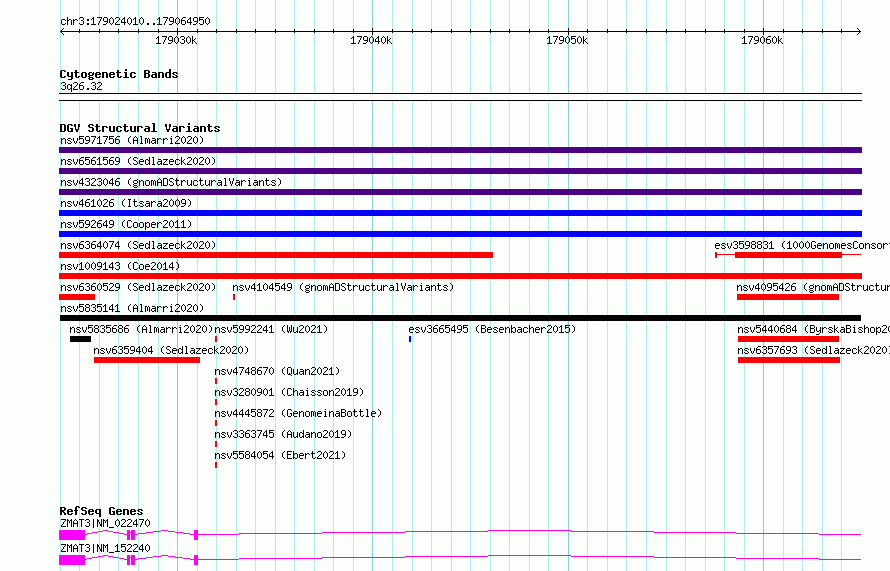
Task: Select the small black bar under nsv5835686
Action: pos(81,339)
